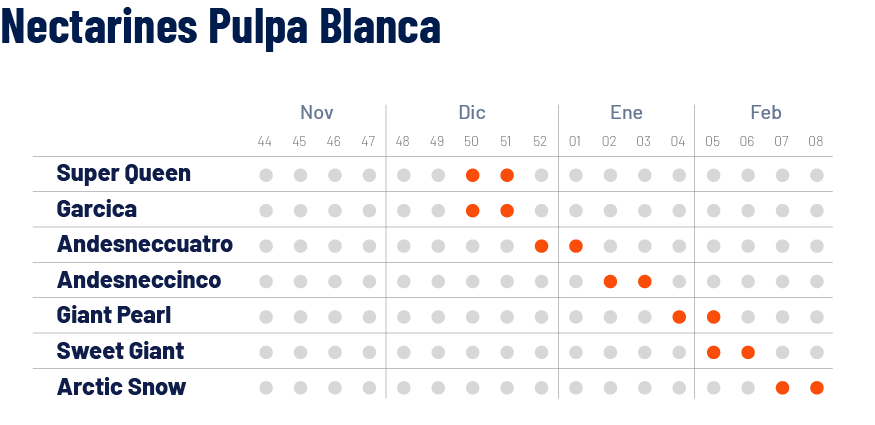
Task: Click the Sweet Giant variety label
Action: pos(120,351)
